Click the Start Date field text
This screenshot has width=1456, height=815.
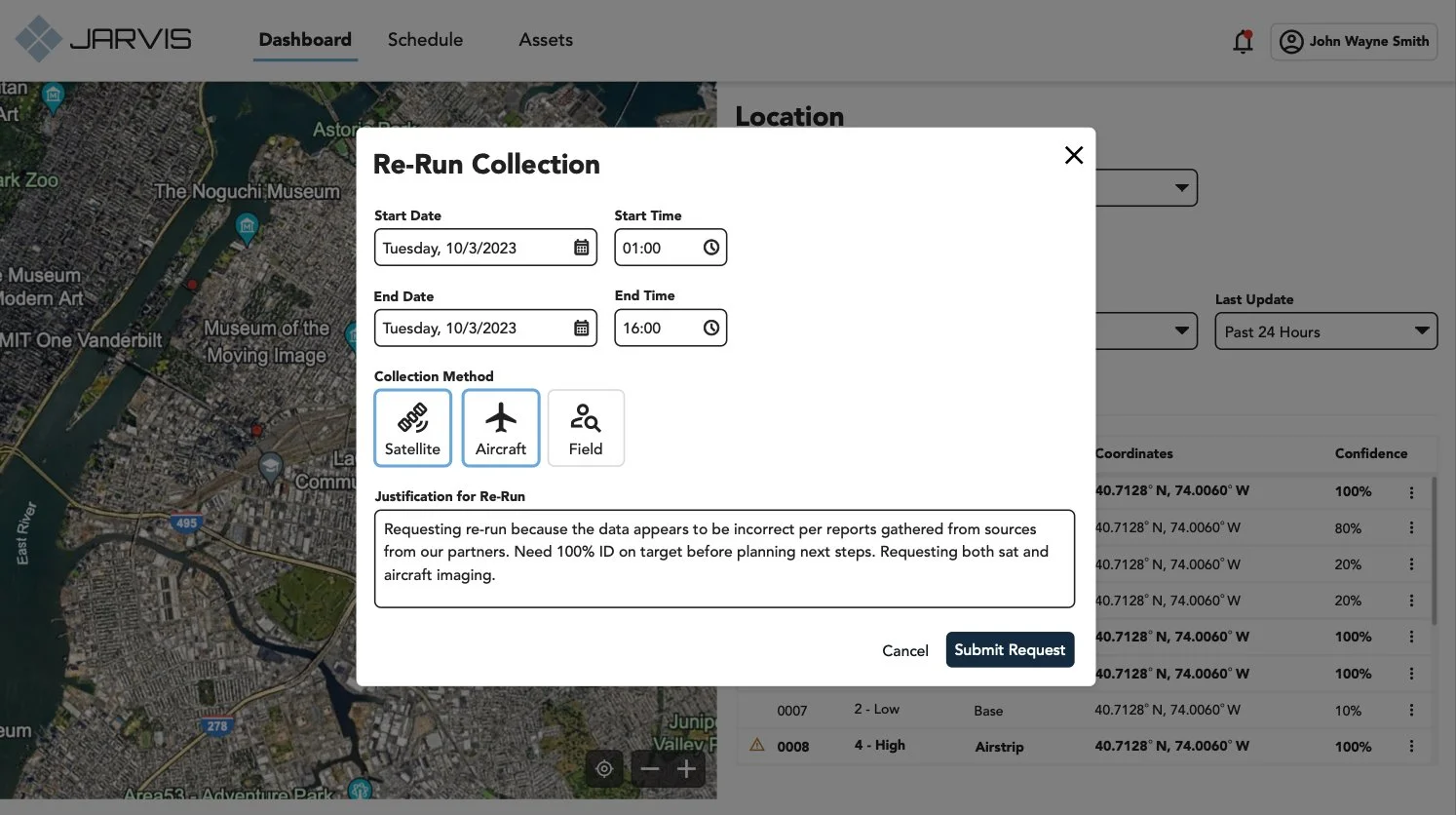(x=449, y=248)
